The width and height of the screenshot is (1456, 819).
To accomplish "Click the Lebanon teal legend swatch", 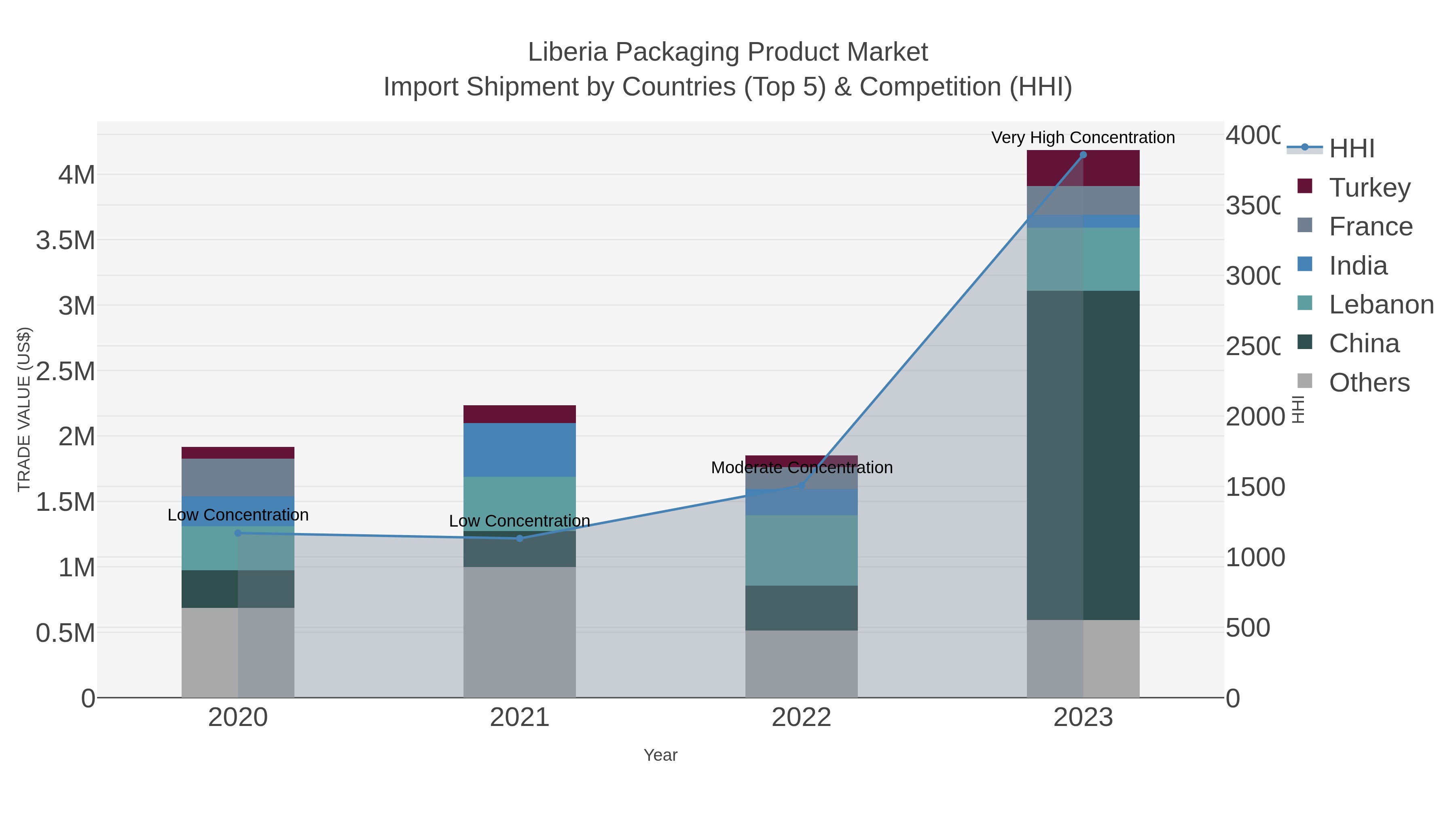I will click(1304, 303).
